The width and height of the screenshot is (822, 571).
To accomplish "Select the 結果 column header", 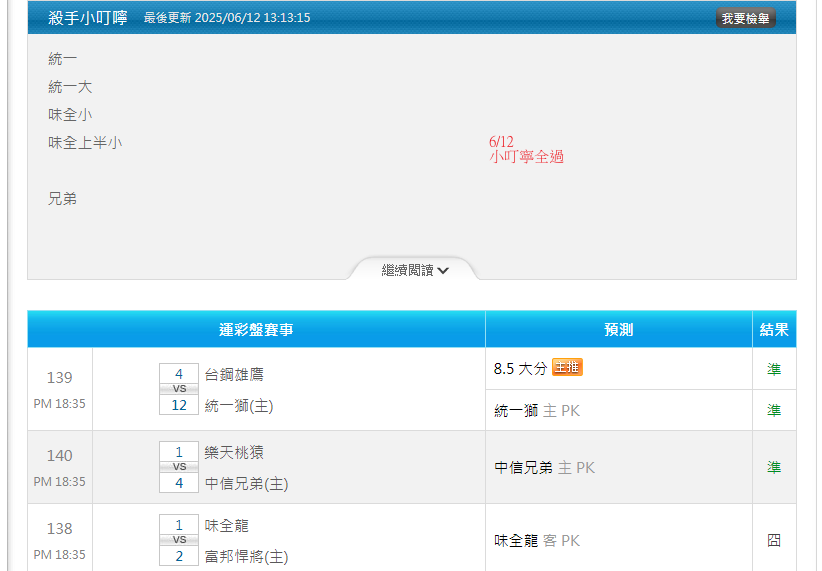I will click(x=774, y=329).
